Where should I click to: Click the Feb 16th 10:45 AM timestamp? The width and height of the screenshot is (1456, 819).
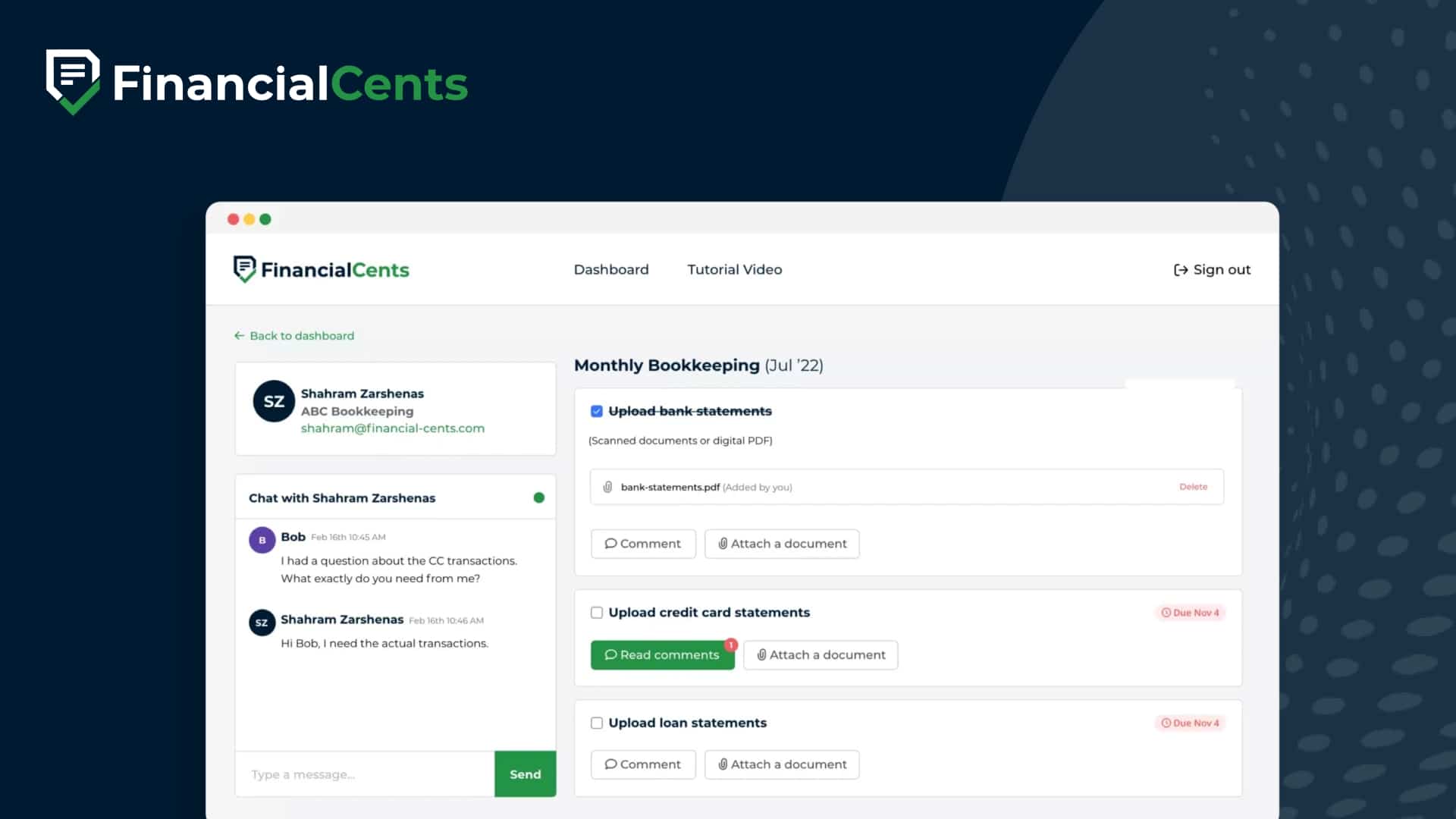coord(348,537)
